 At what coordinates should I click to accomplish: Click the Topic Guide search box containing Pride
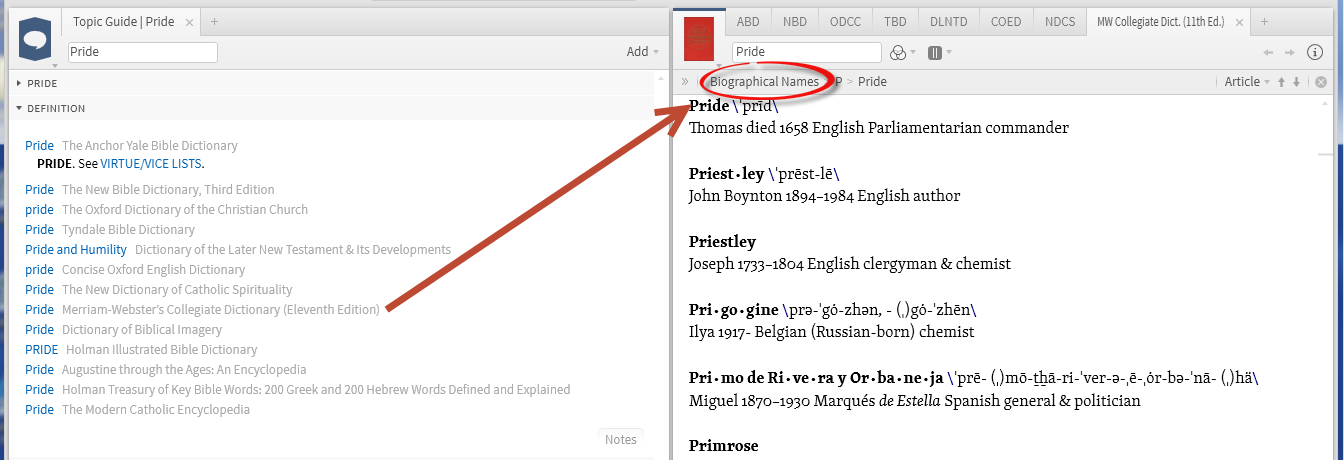pyautogui.click(x=143, y=52)
